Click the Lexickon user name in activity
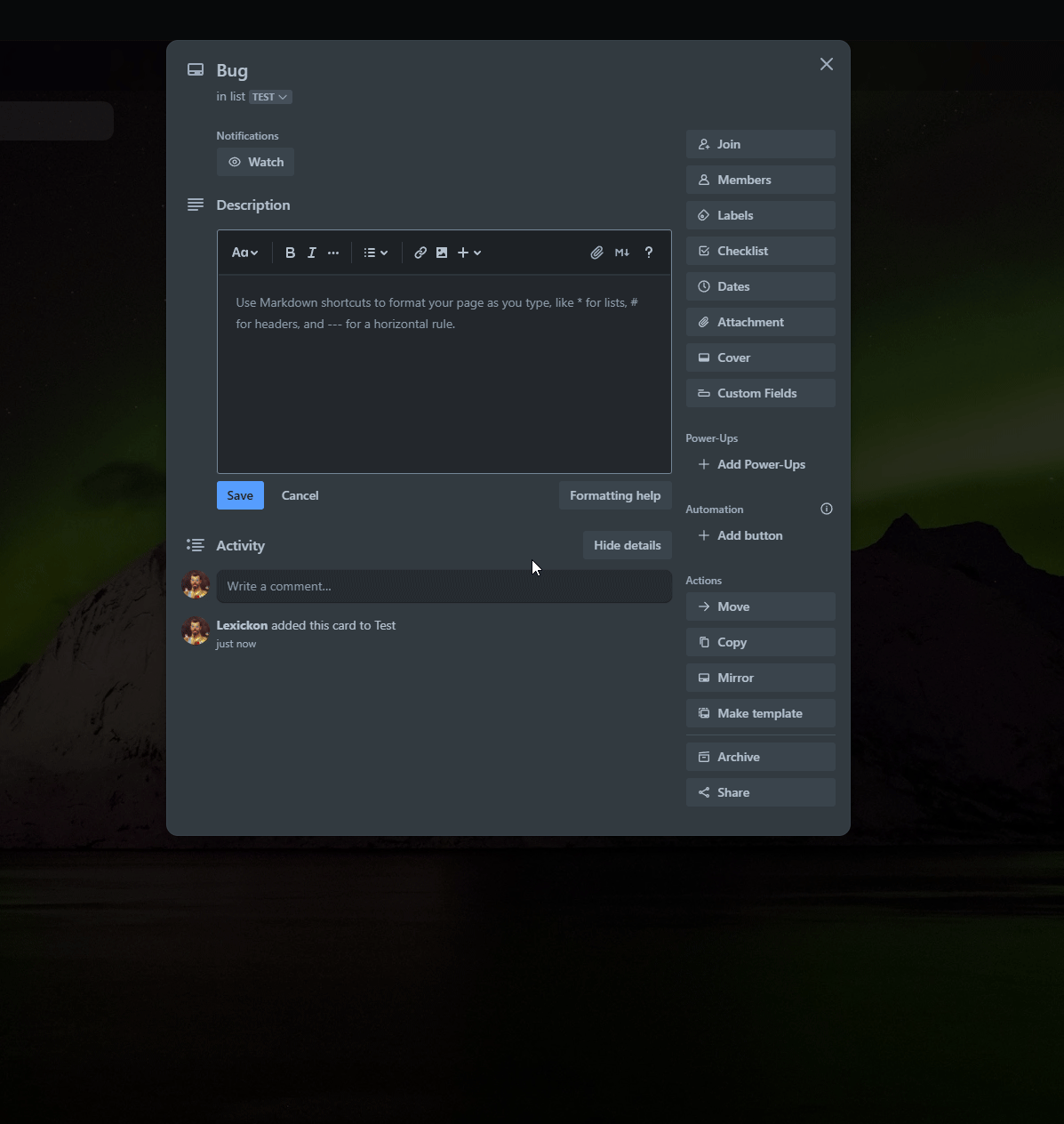 (x=242, y=625)
